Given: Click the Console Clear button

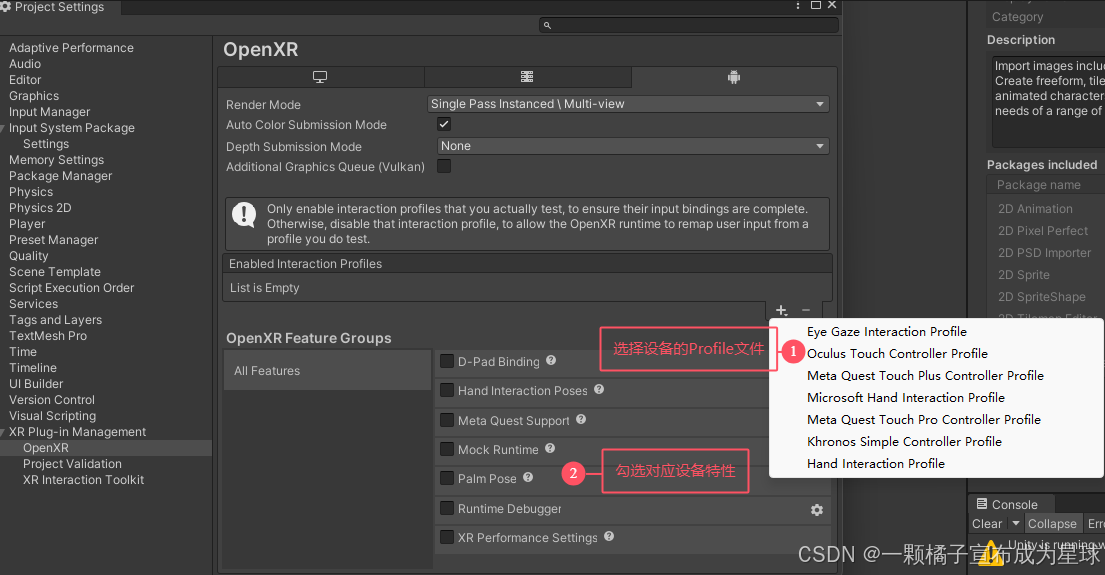Looking at the screenshot, I should pyautogui.click(x=987, y=524).
